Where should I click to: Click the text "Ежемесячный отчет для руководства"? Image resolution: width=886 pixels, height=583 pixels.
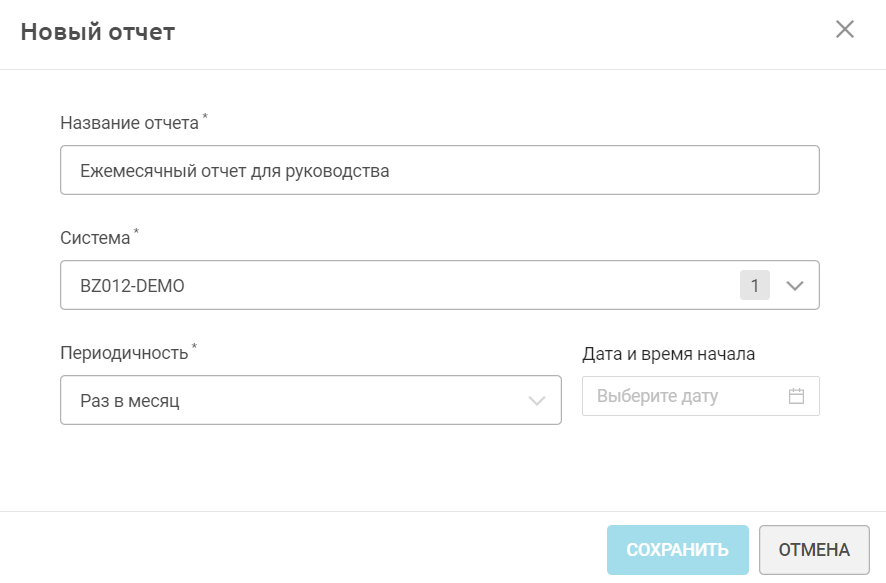235,171
